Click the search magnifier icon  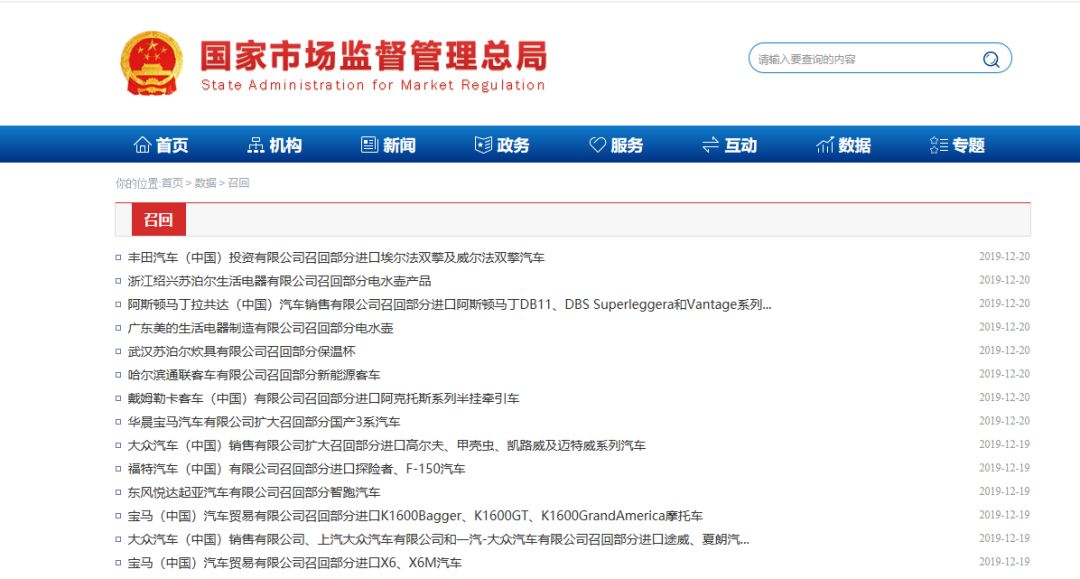pos(990,59)
